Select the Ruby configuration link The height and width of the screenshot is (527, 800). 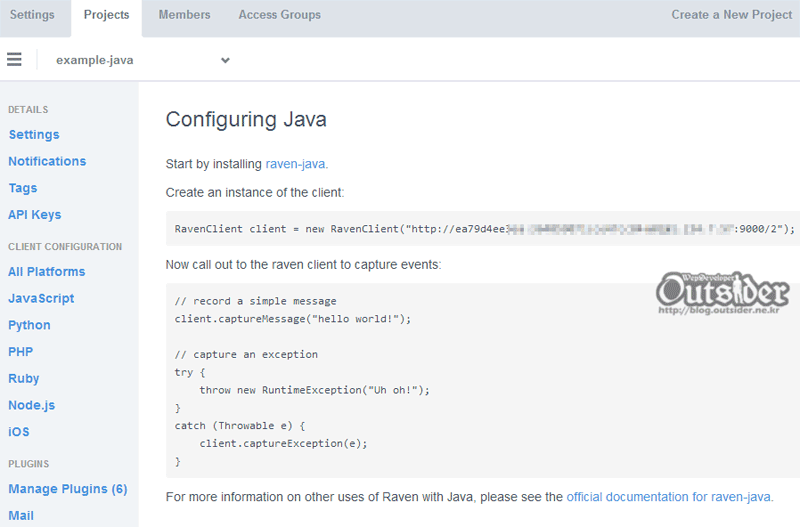pyautogui.click(x=23, y=379)
